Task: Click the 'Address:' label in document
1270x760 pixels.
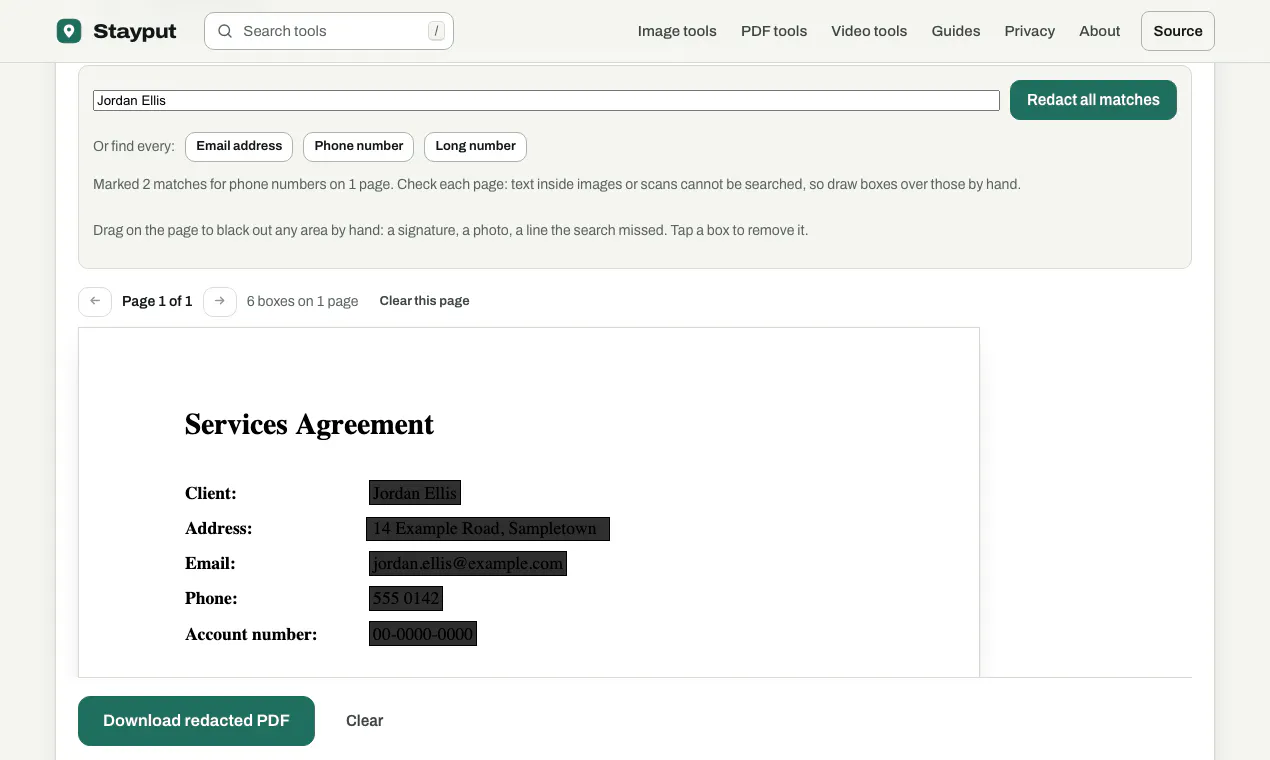Action: [219, 528]
